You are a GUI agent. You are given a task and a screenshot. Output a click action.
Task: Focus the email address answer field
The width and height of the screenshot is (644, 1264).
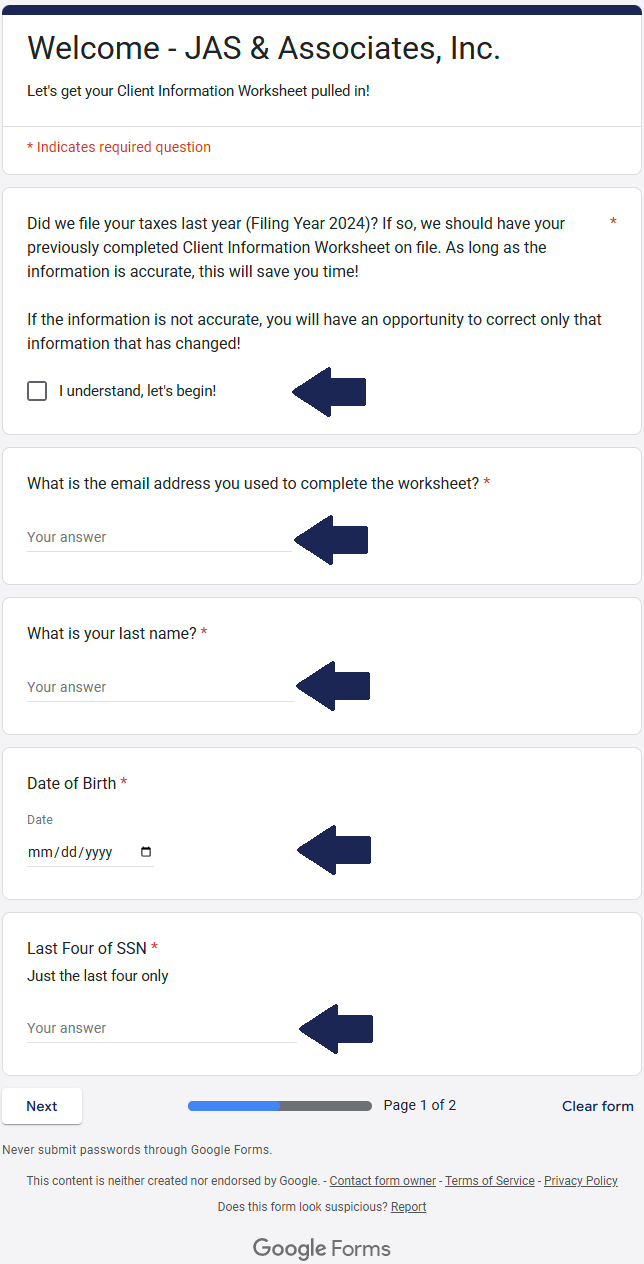(159, 538)
